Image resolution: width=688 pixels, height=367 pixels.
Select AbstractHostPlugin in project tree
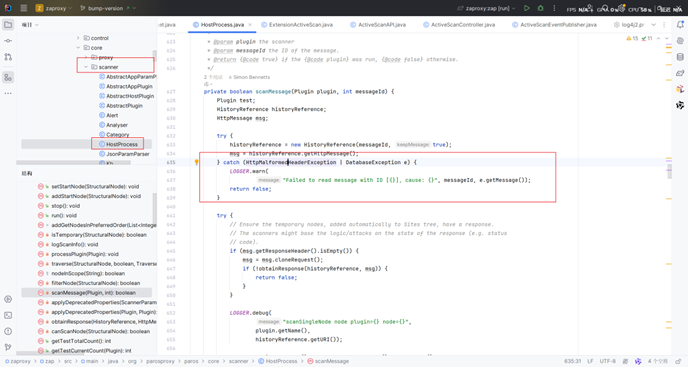126,96
